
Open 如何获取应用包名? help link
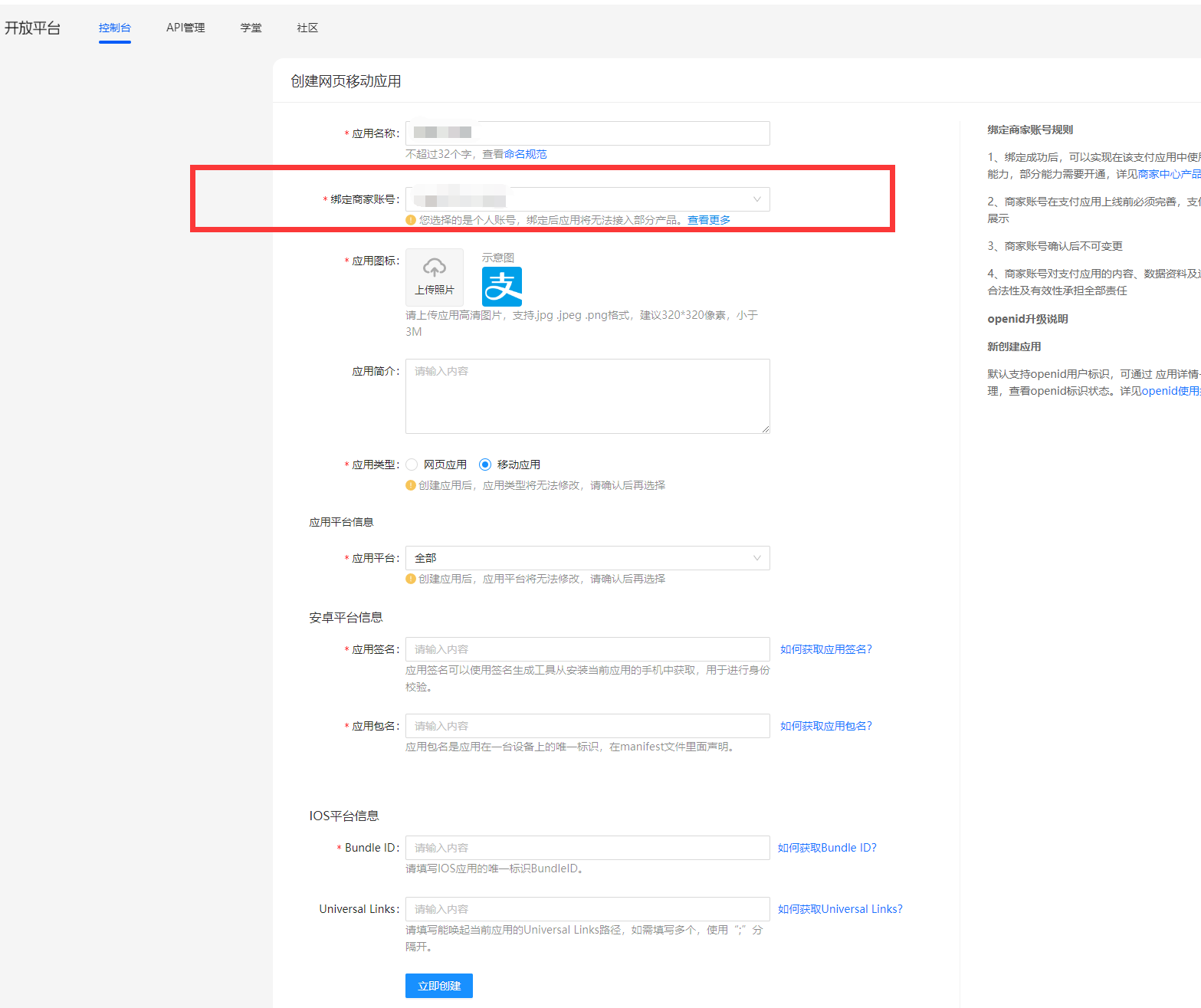pos(826,726)
